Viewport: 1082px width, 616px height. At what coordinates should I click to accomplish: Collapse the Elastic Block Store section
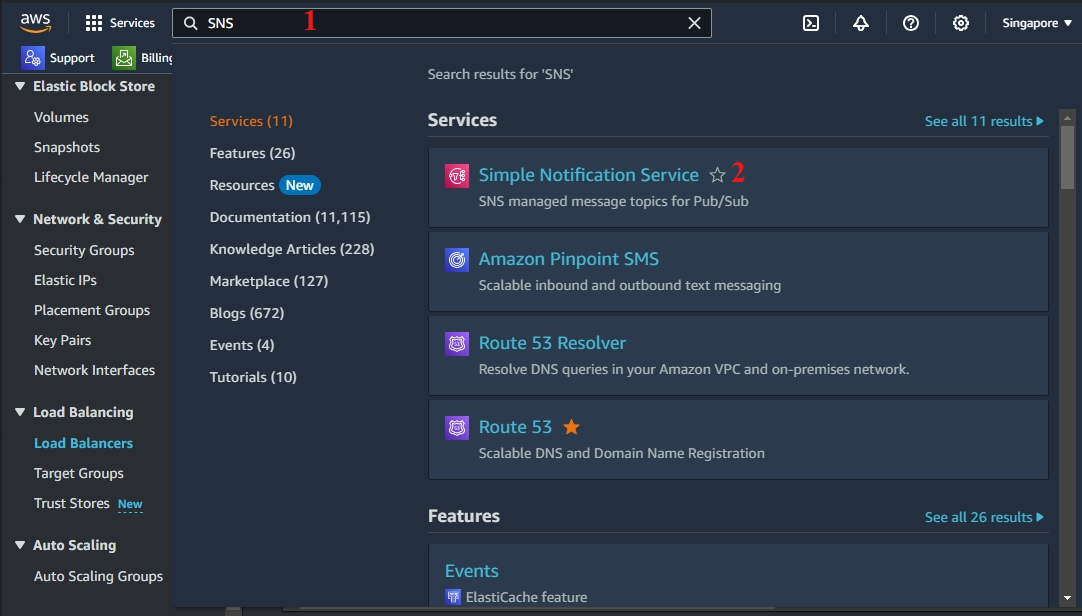(x=20, y=86)
